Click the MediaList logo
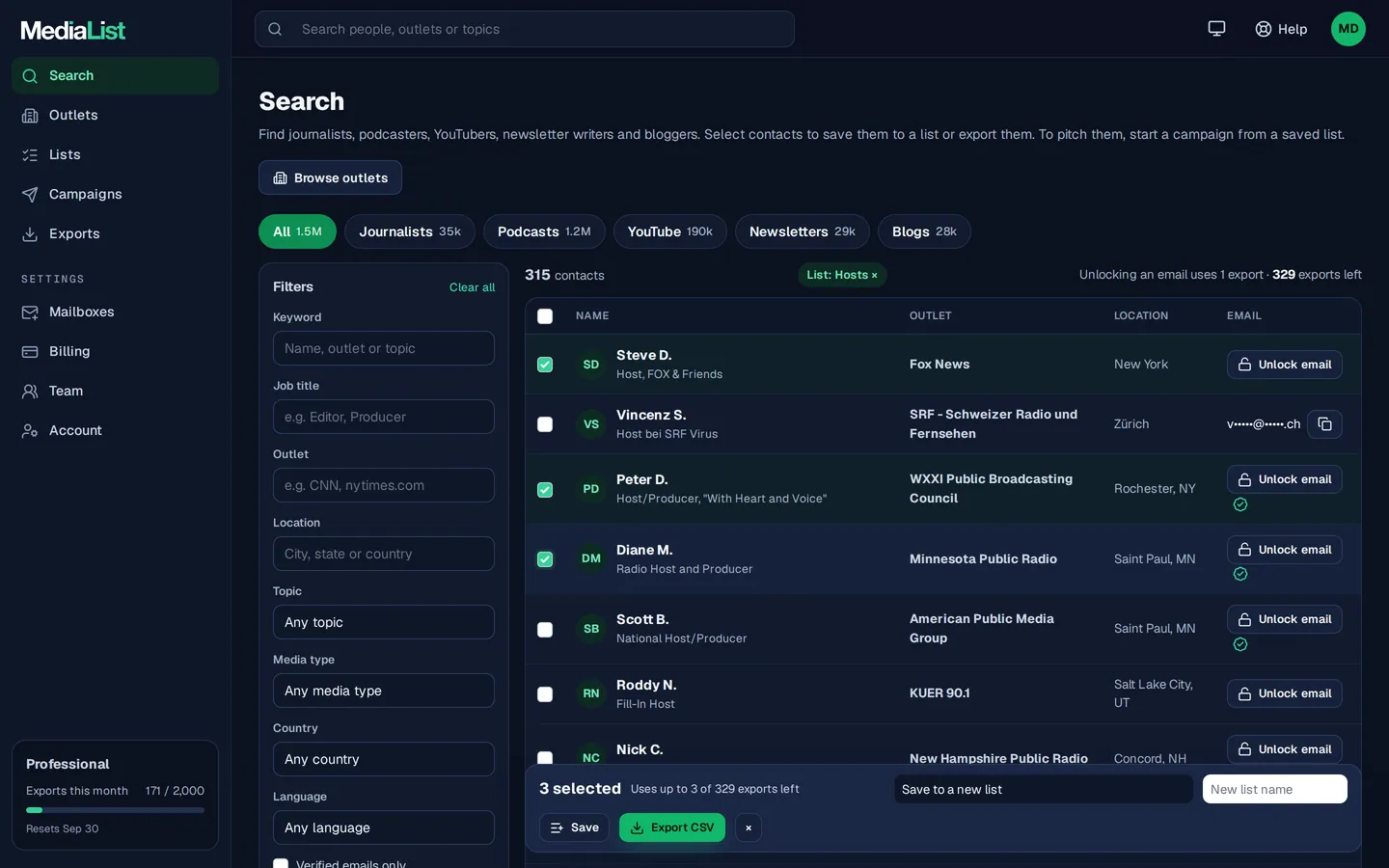Image resolution: width=1389 pixels, height=868 pixels. click(73, 31)
